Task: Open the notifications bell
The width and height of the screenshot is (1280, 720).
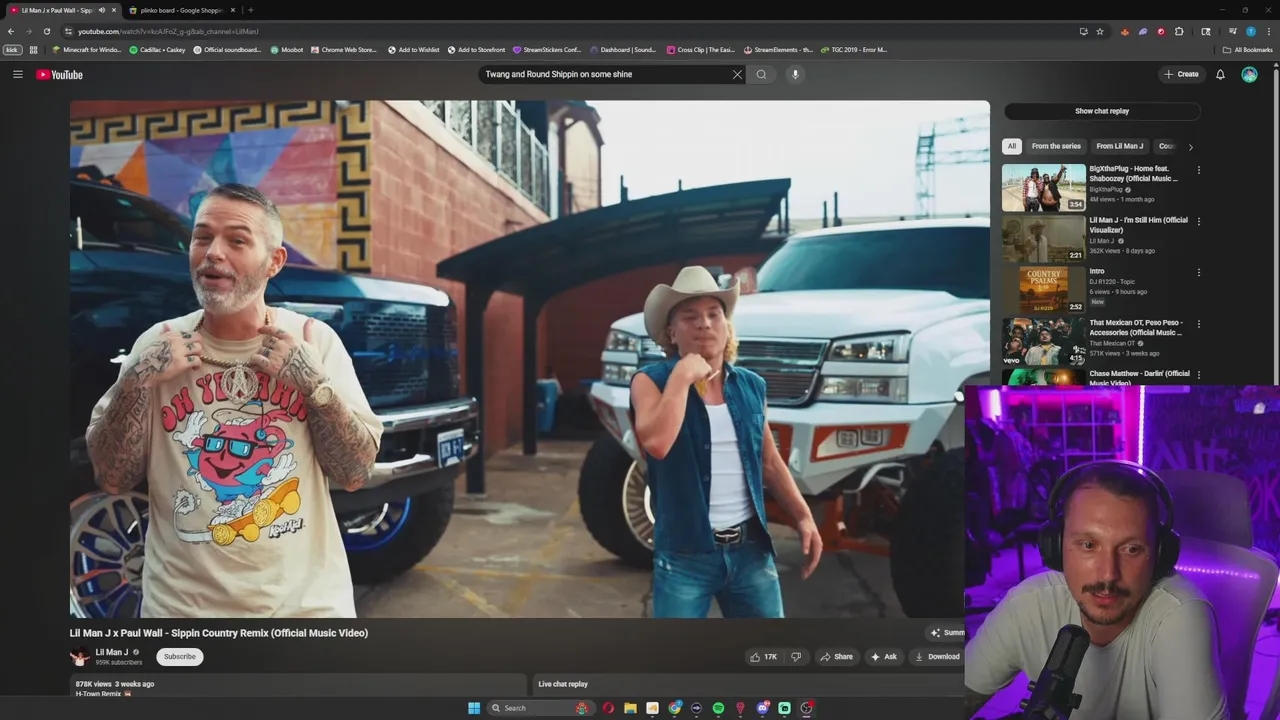Action: coord(1220,74)
